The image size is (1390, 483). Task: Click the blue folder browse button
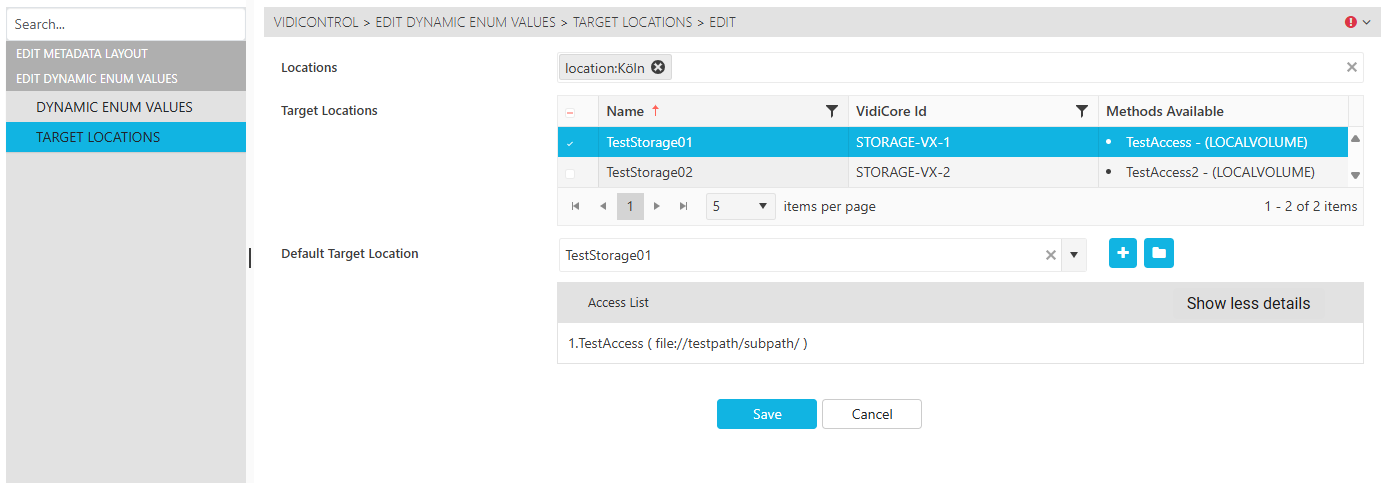1158,254
